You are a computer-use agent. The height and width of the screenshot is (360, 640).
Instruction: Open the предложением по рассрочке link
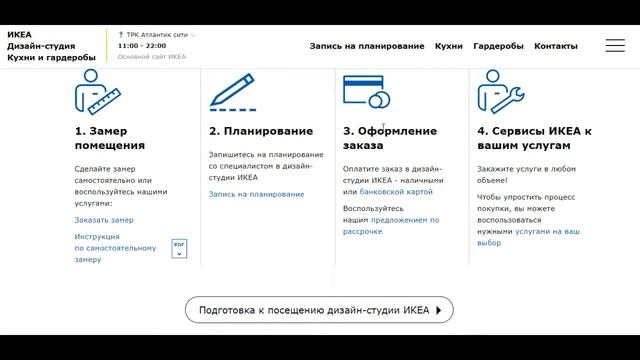click(x=391, y=226)
